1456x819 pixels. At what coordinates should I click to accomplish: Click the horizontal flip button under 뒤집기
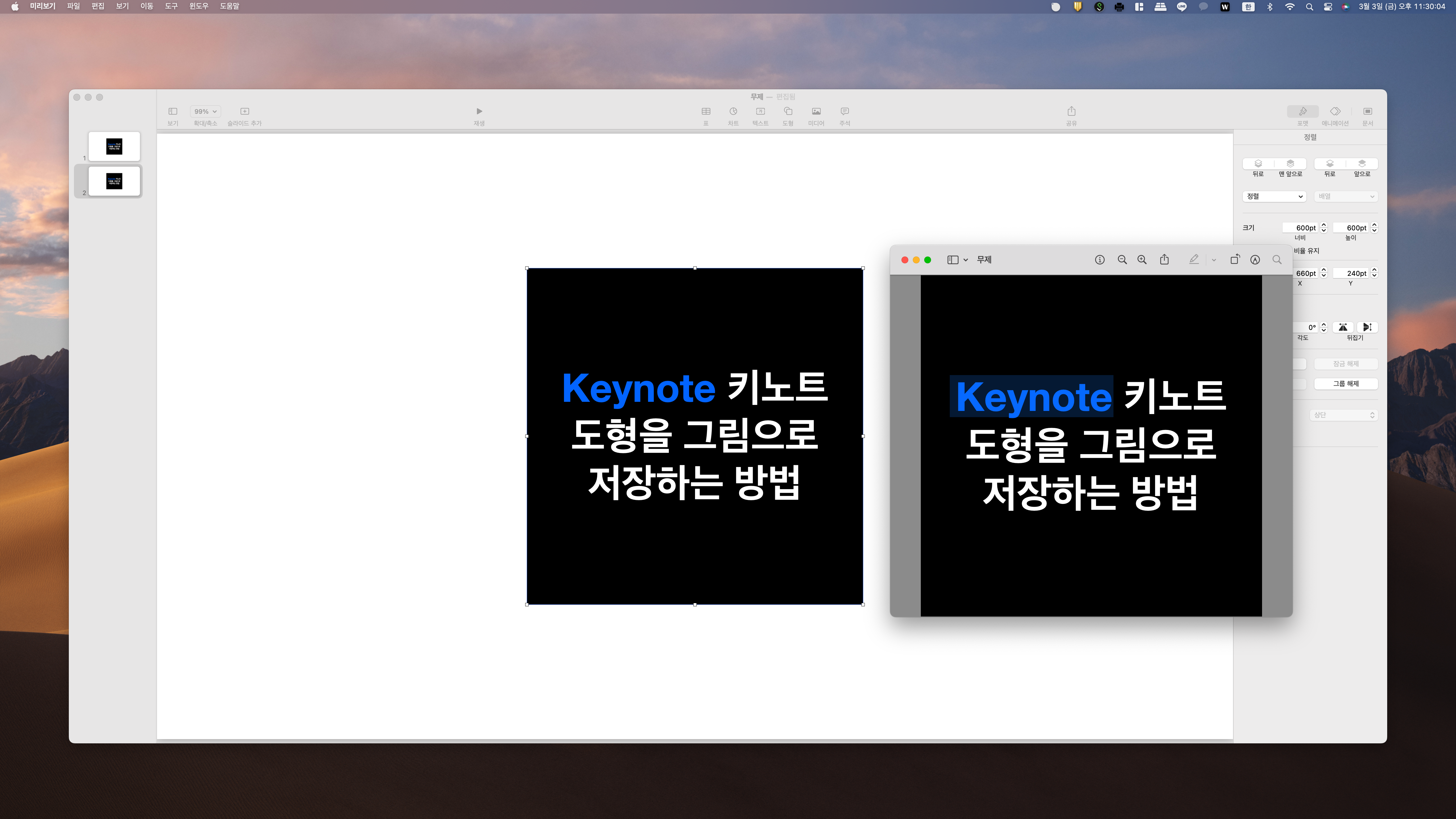coord(1343,327)
